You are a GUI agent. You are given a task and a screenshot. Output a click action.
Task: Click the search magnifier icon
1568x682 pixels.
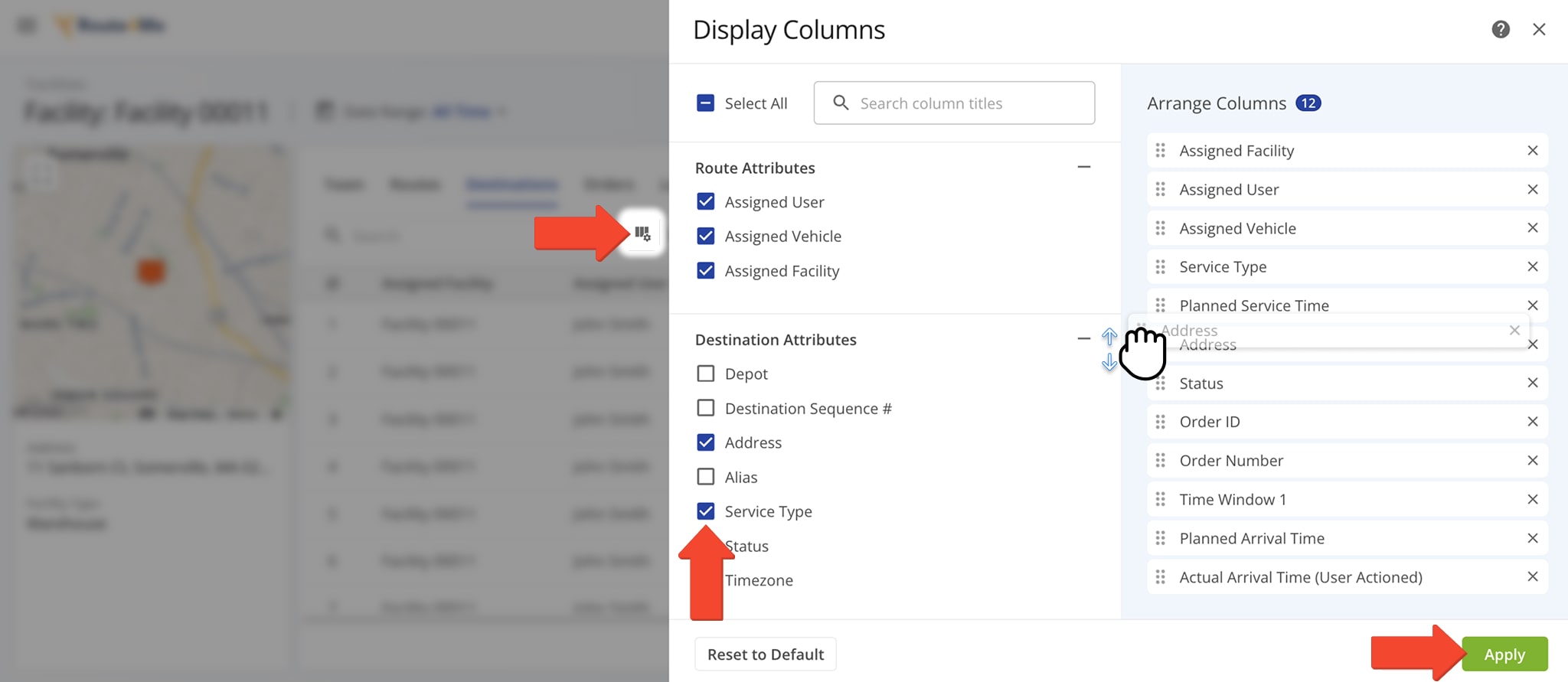tap(841, 103)
